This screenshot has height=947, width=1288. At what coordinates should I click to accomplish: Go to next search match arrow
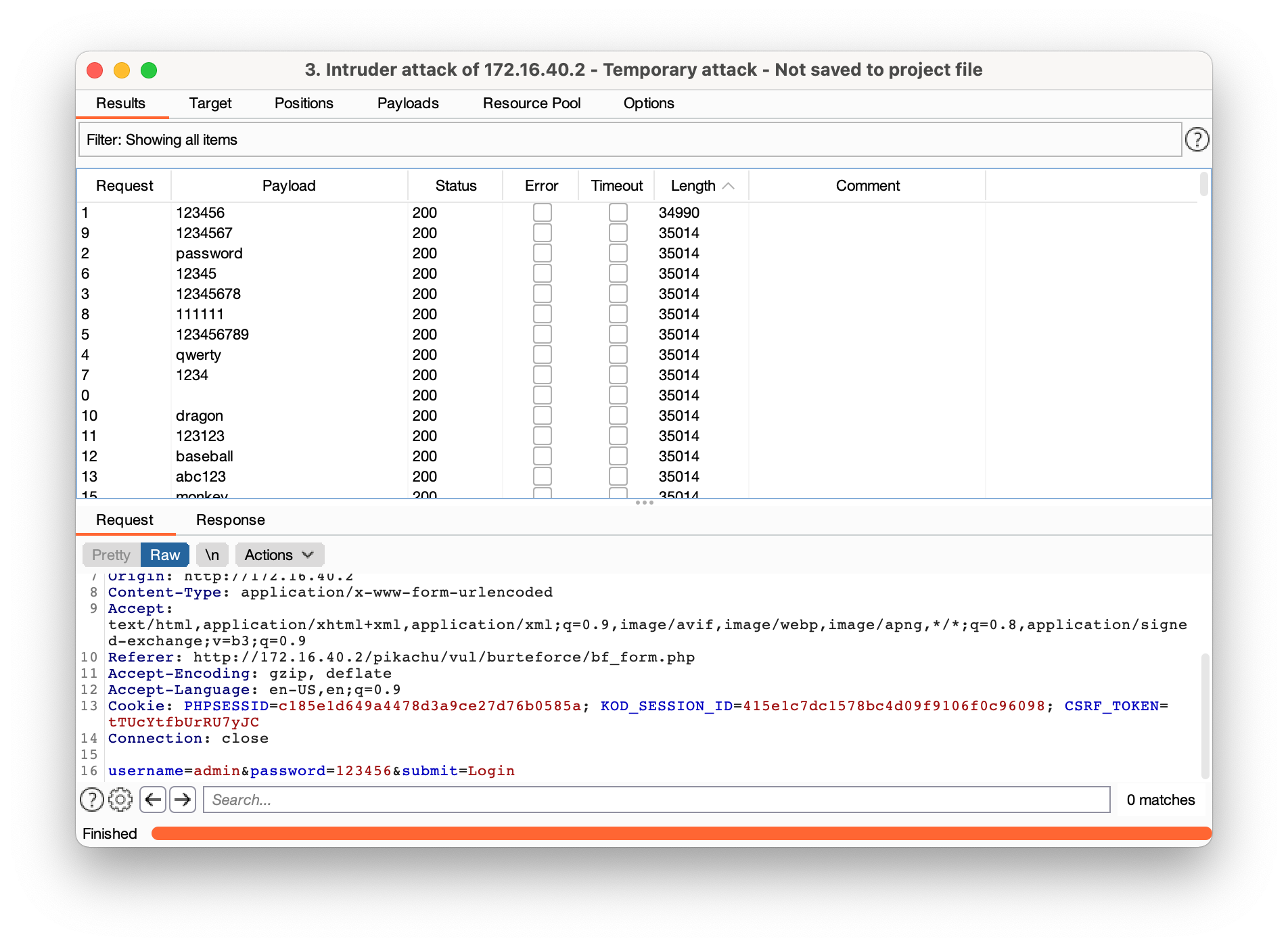182,800
